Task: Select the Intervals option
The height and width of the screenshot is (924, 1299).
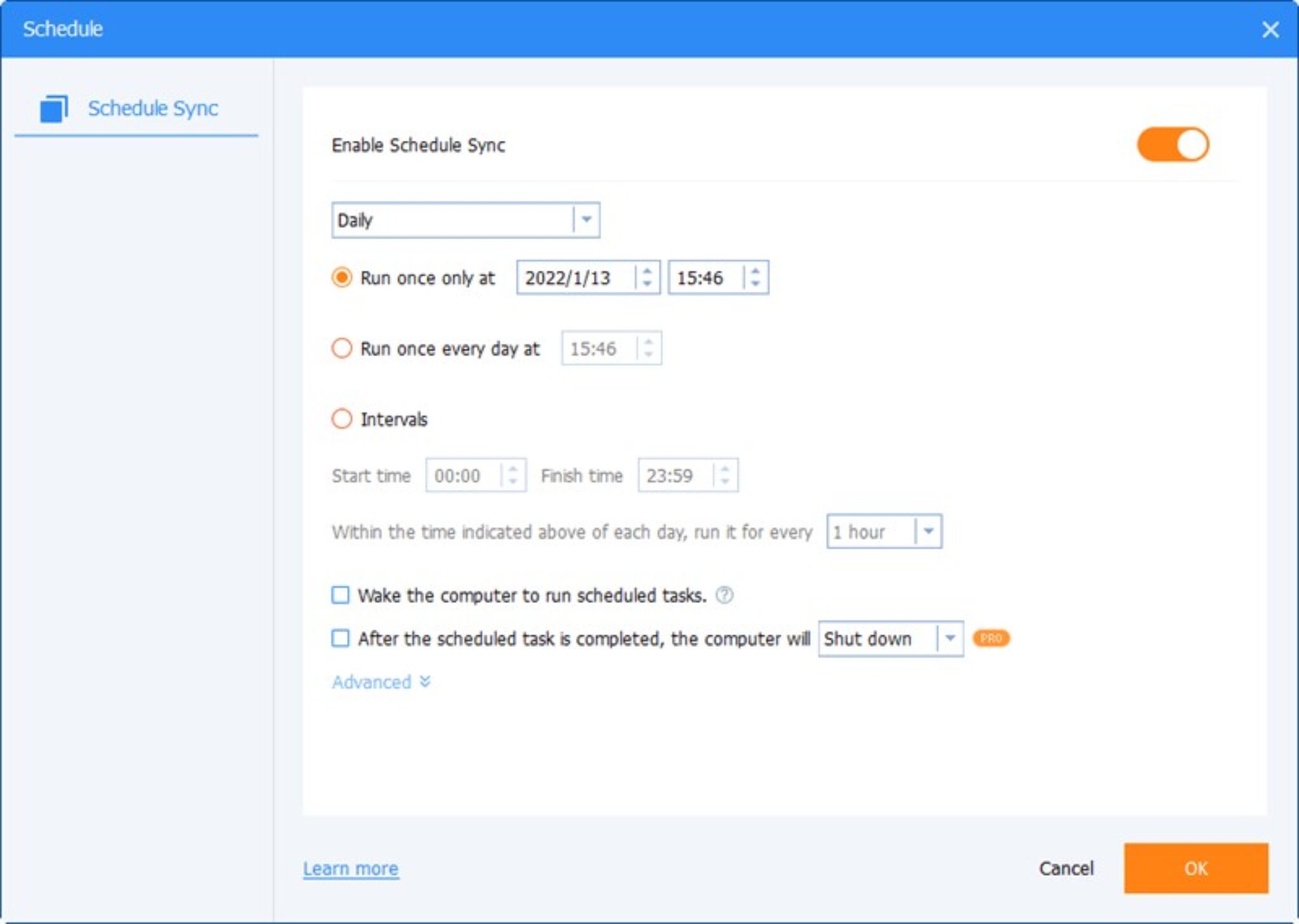Action: point(342,419)
